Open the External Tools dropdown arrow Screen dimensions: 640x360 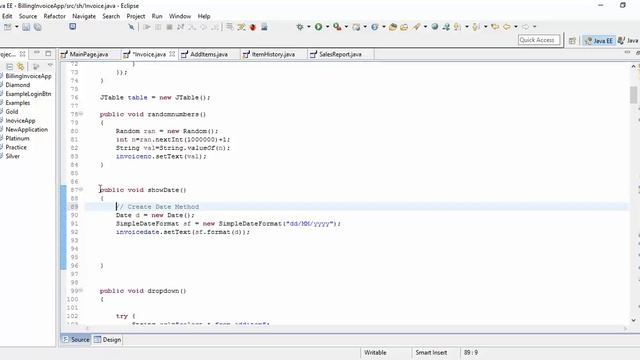346,27
